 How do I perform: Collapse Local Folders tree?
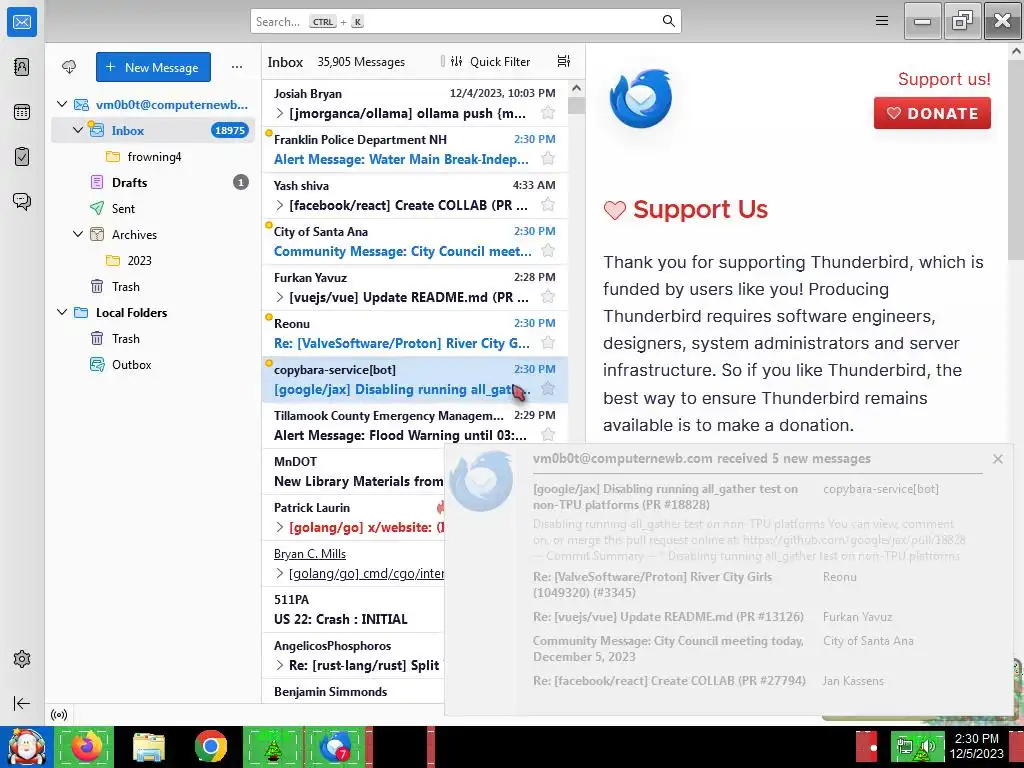pyautogui.click(x=62, y=312)
